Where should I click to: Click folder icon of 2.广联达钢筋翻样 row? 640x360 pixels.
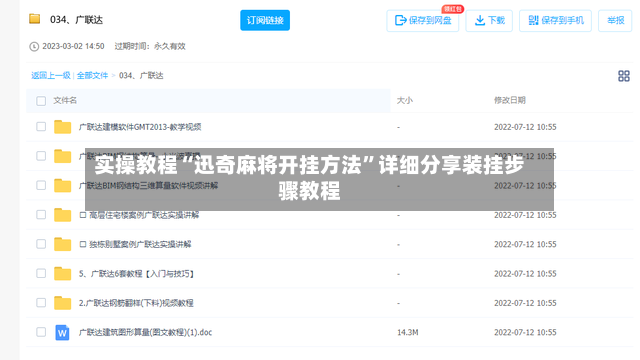pyautogui.click(x=62, y=303)
